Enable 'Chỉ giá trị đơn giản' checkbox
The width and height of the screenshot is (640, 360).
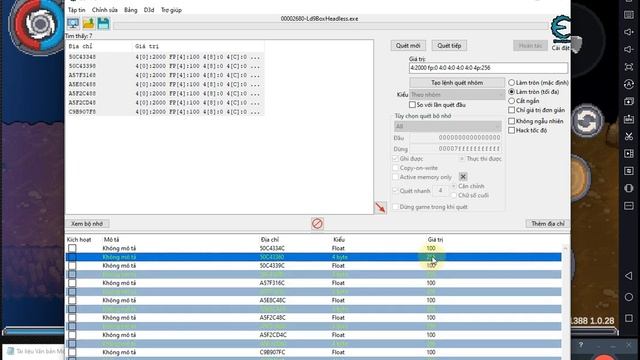[x=511, y=110]
